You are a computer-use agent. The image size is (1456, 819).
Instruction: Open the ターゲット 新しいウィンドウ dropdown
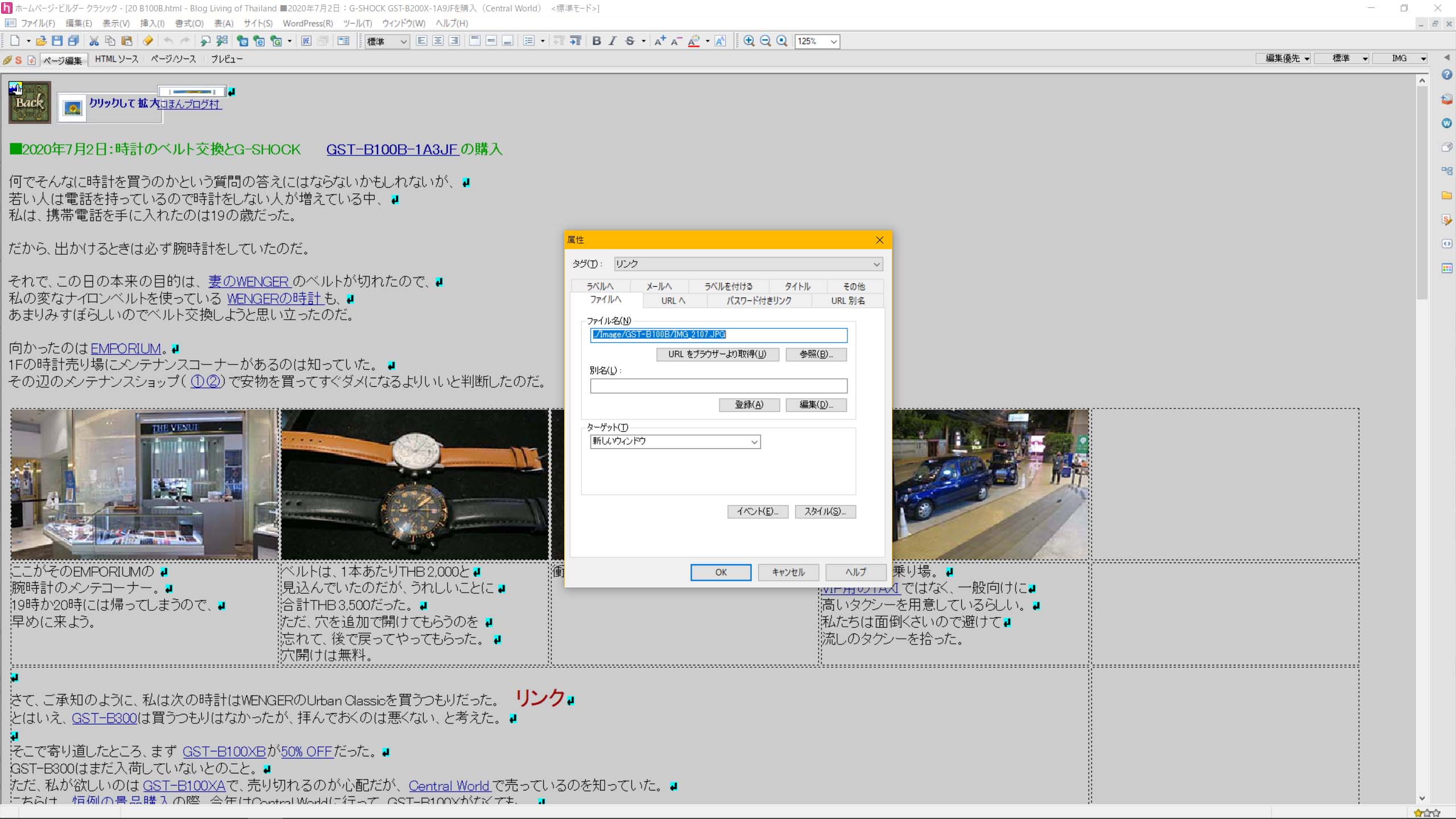pyautogui.click(x=675, y=441)
